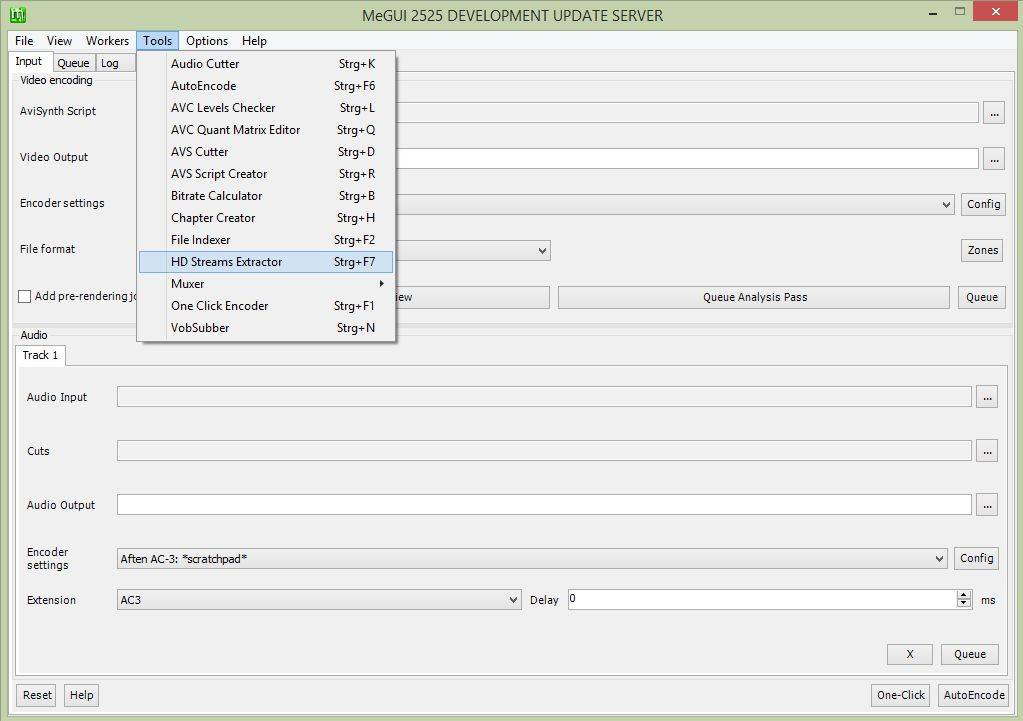Browse for the Audio Input file
This screenshot has width=1023, height=721.
(986, 397)
